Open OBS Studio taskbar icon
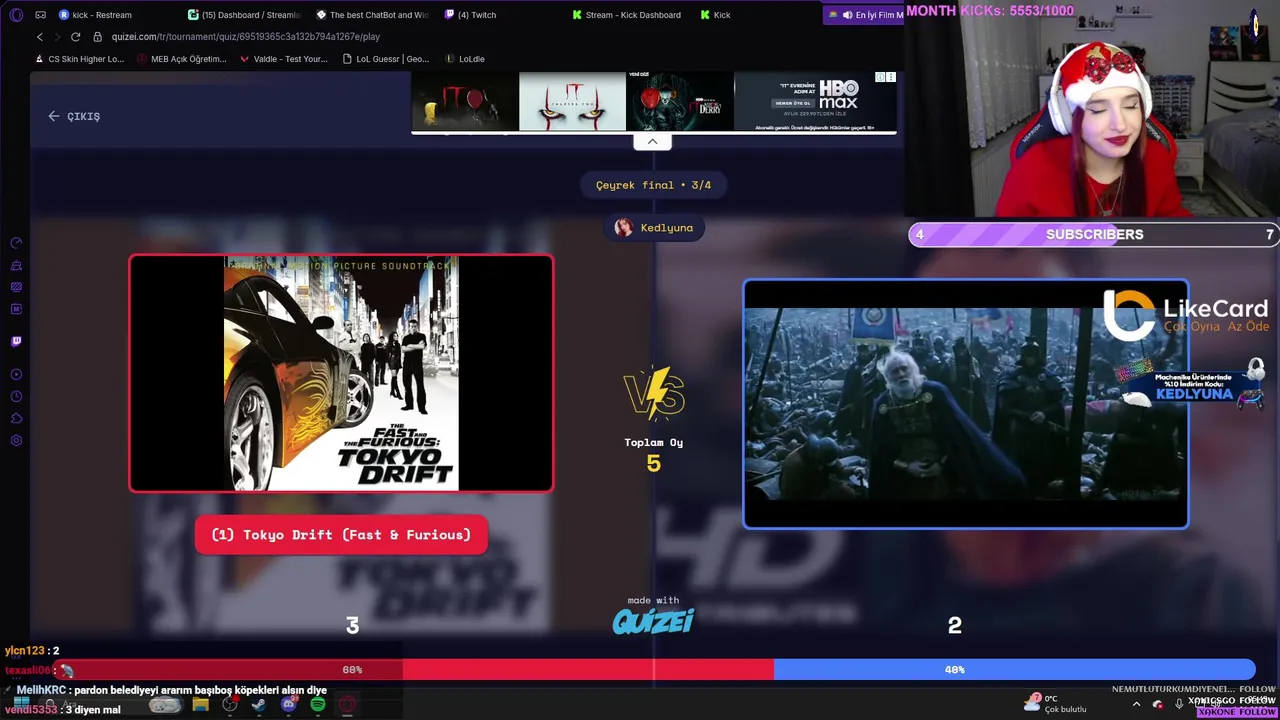The image size is (1280, 720). point(230,705)
